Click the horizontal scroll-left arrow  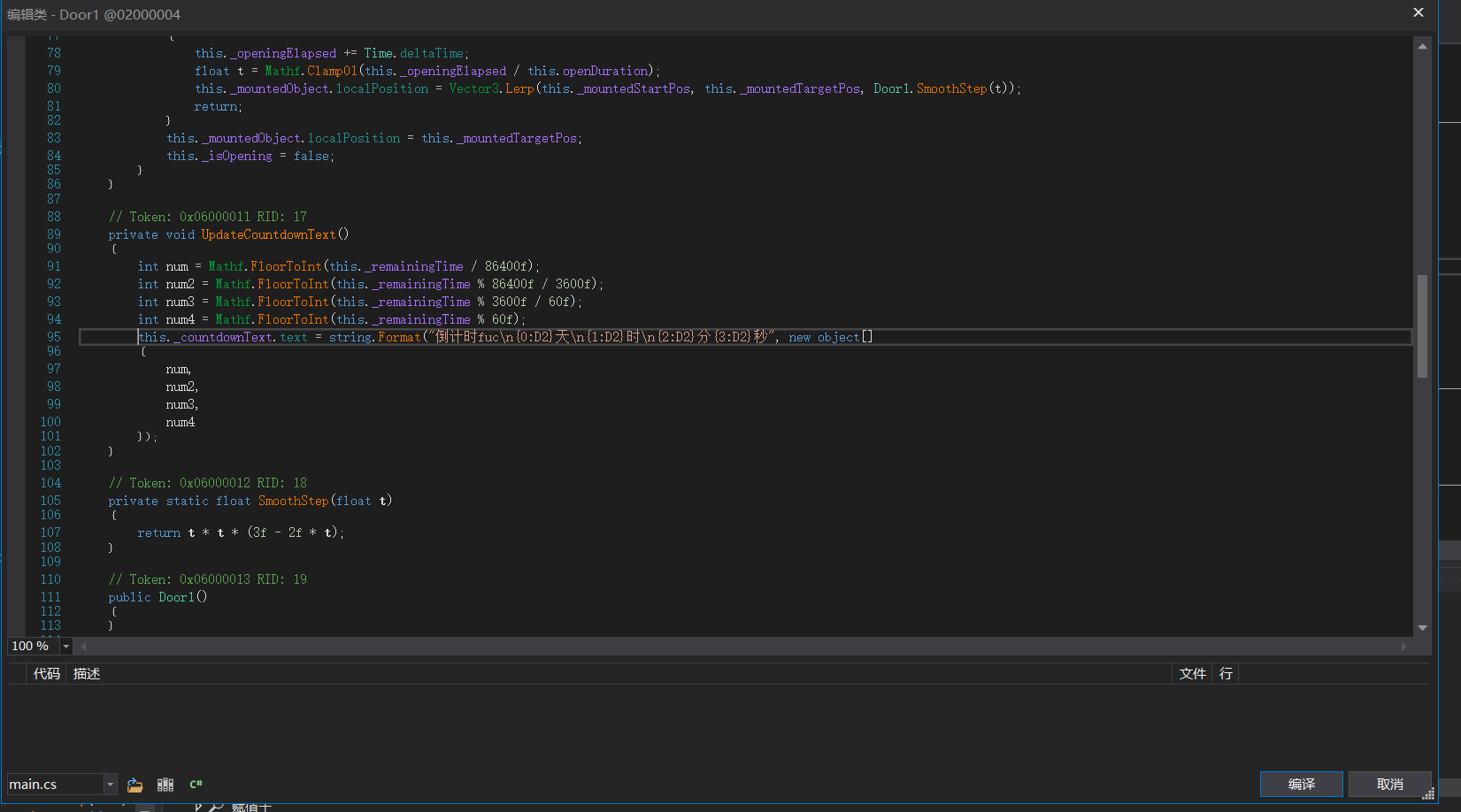coord(84,647)
